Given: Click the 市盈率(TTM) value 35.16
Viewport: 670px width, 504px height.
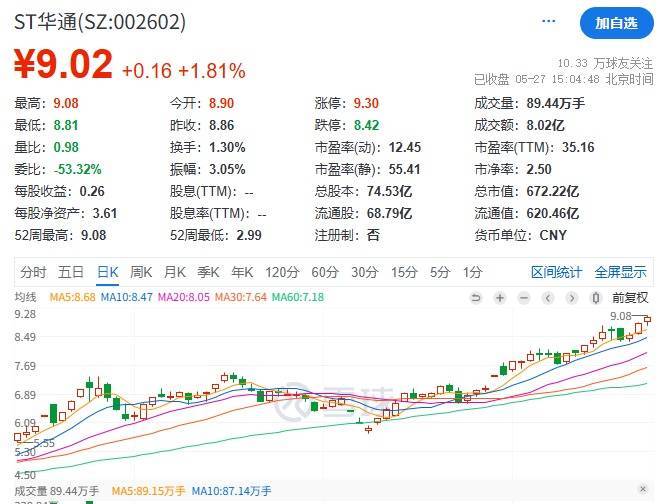Looking at the screenshot, I should (x=578, y=147).
